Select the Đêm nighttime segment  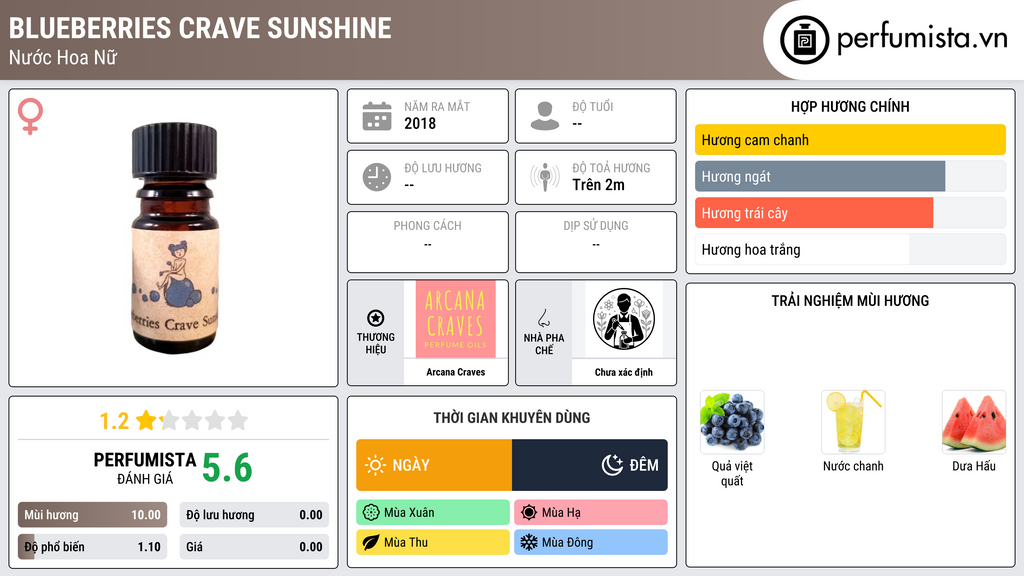[590, 465]
